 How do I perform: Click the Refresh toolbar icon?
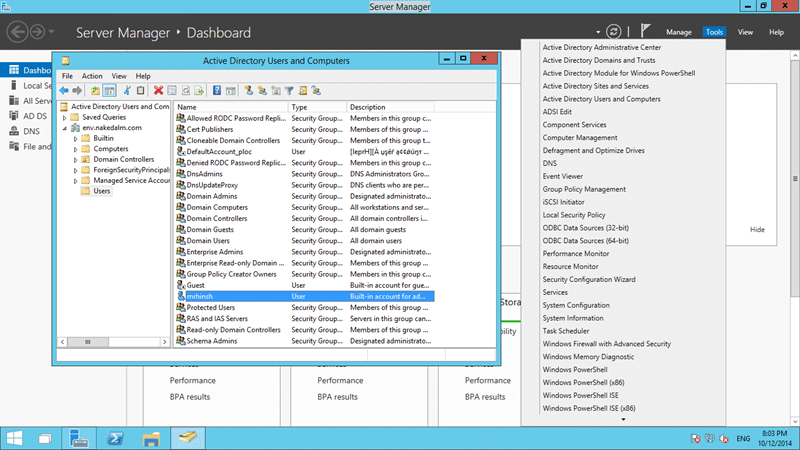186,91
